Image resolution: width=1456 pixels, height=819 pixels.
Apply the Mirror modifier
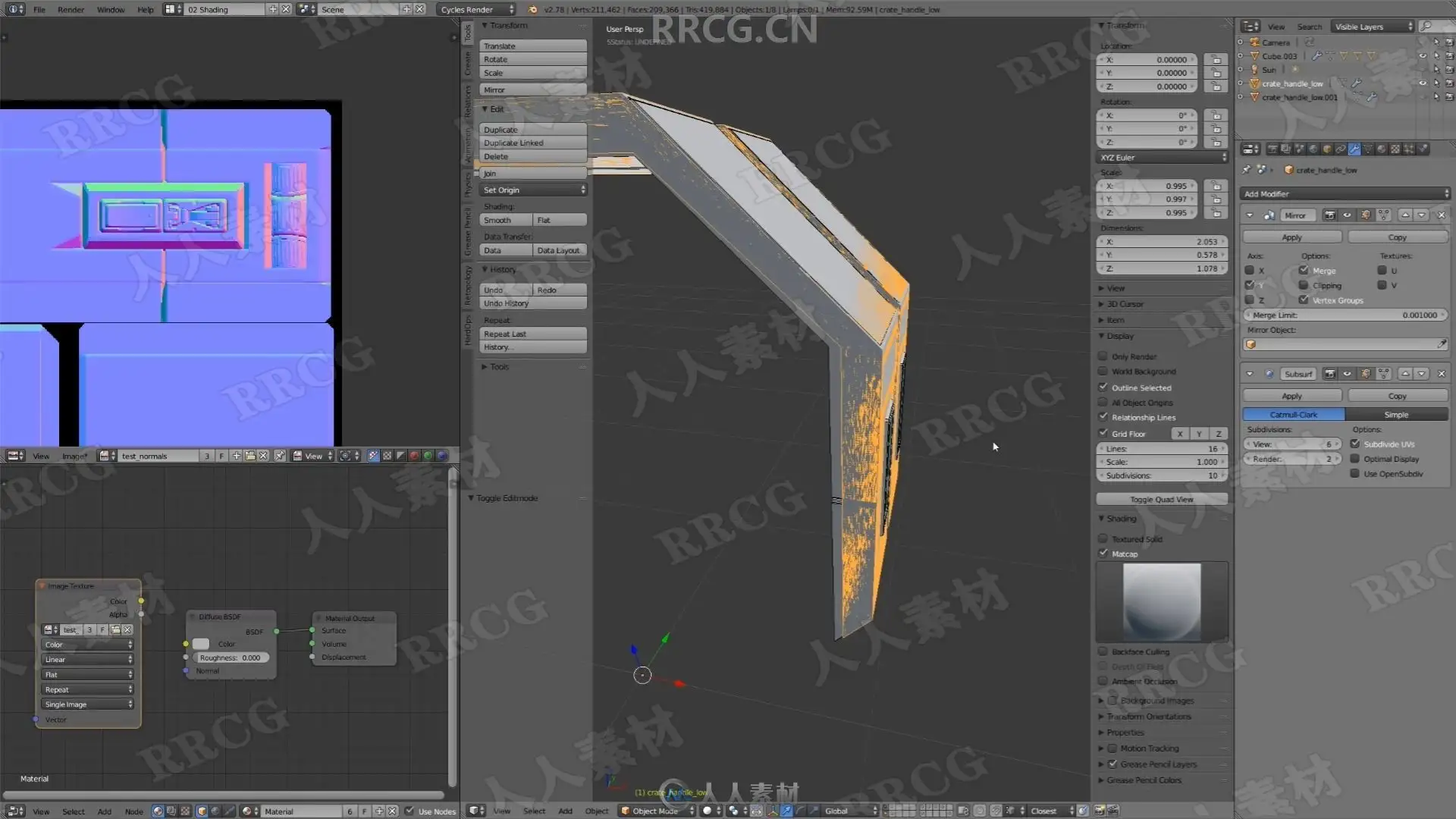coord(1292,237)
